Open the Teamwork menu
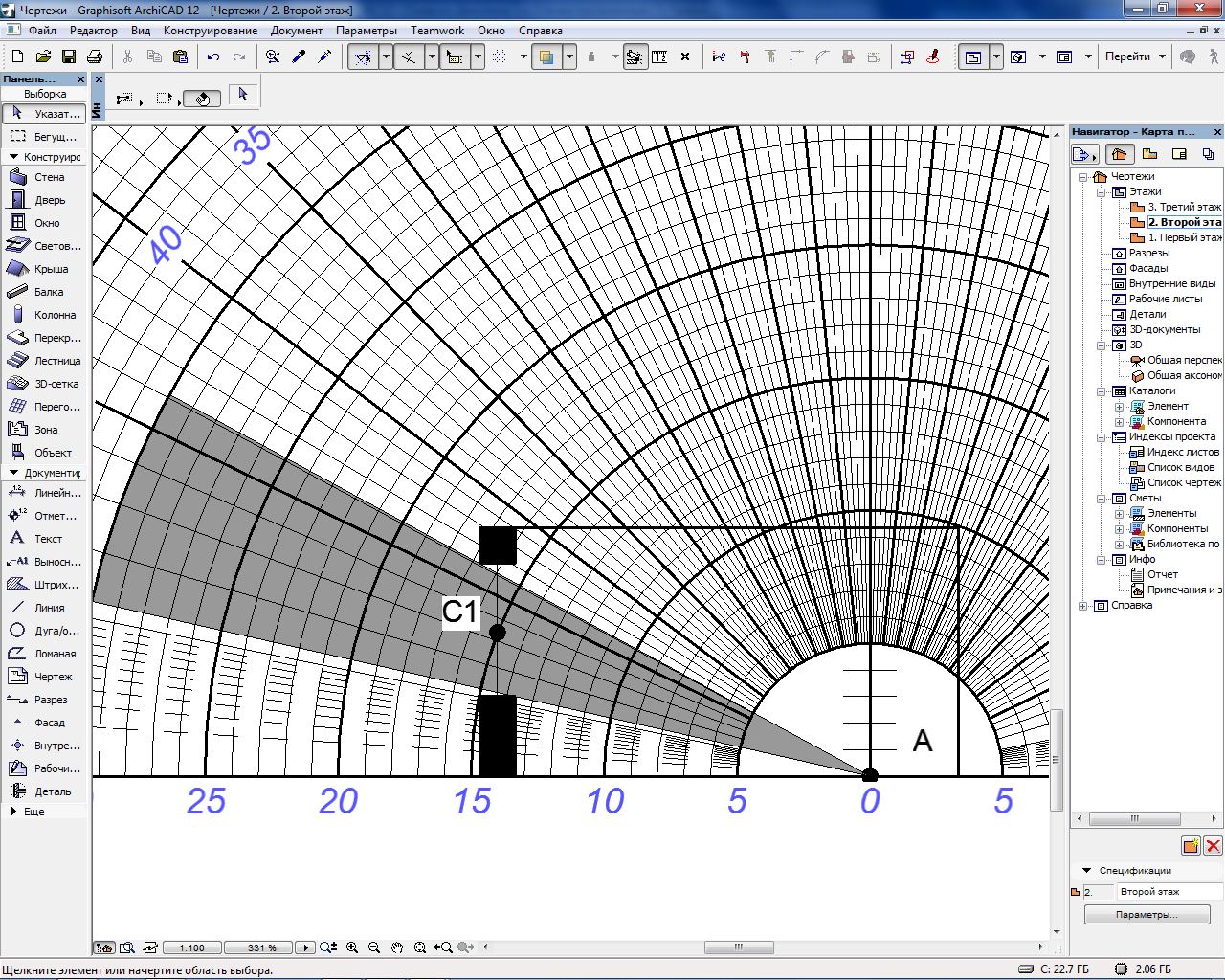 coord(437,31)
